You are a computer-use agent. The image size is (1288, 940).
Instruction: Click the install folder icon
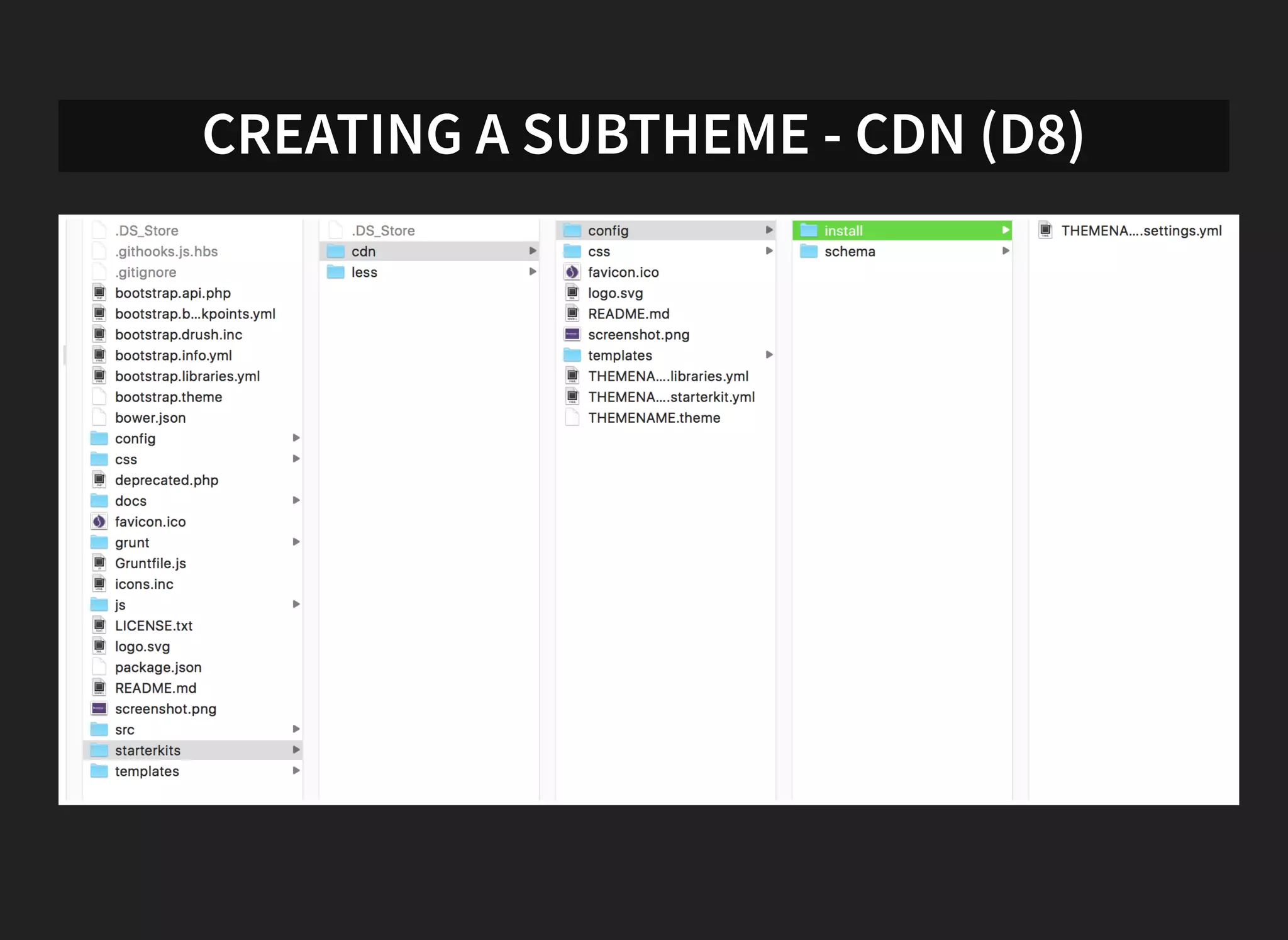(809, 230)
